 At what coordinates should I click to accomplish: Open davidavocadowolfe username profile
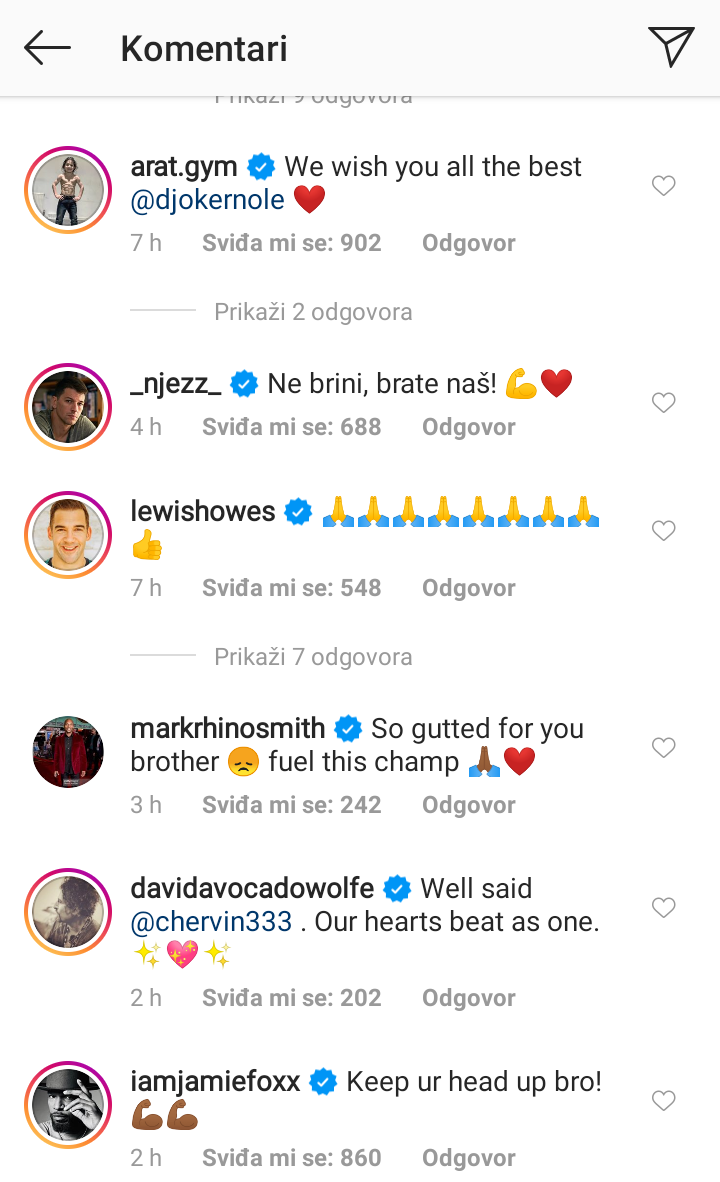(x=252, y=888)
